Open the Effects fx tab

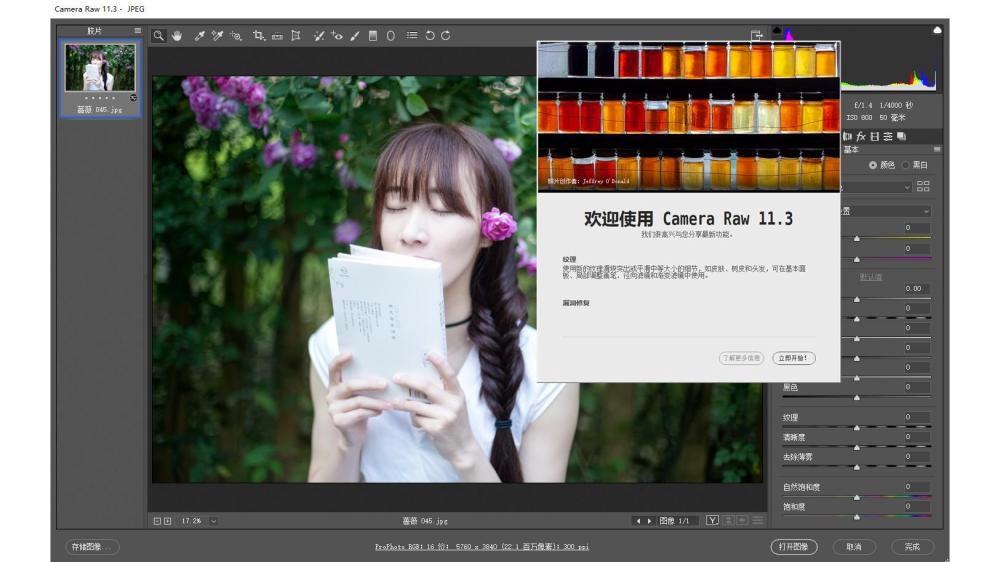861,136
